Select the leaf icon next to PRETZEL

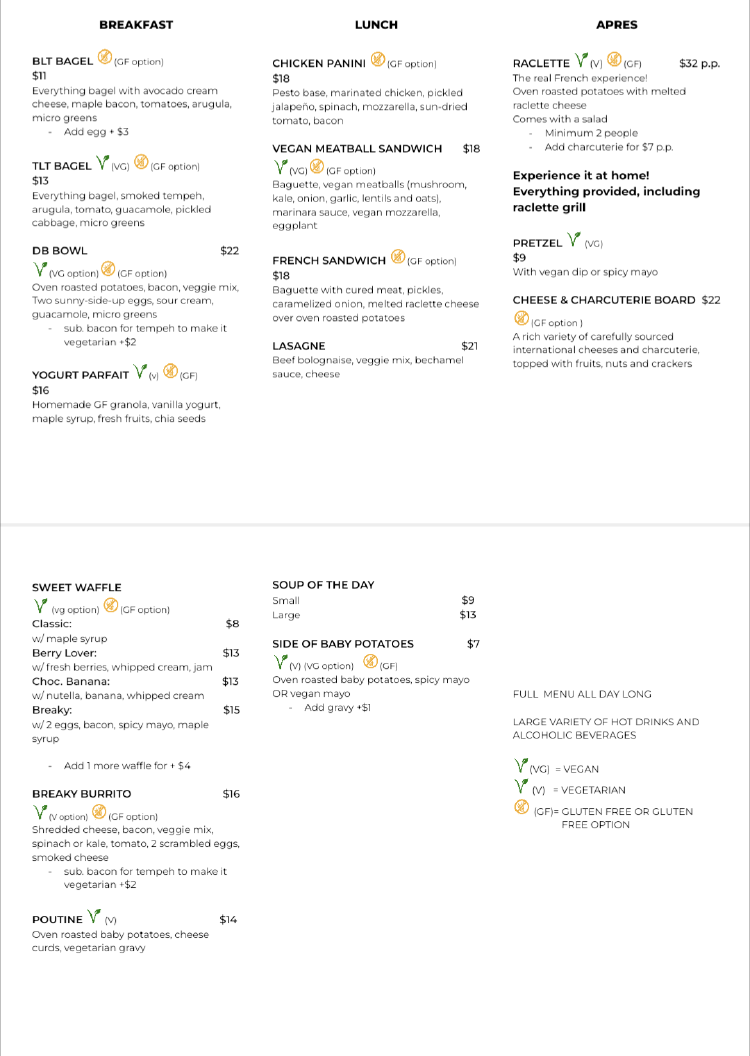pos(574,240)
